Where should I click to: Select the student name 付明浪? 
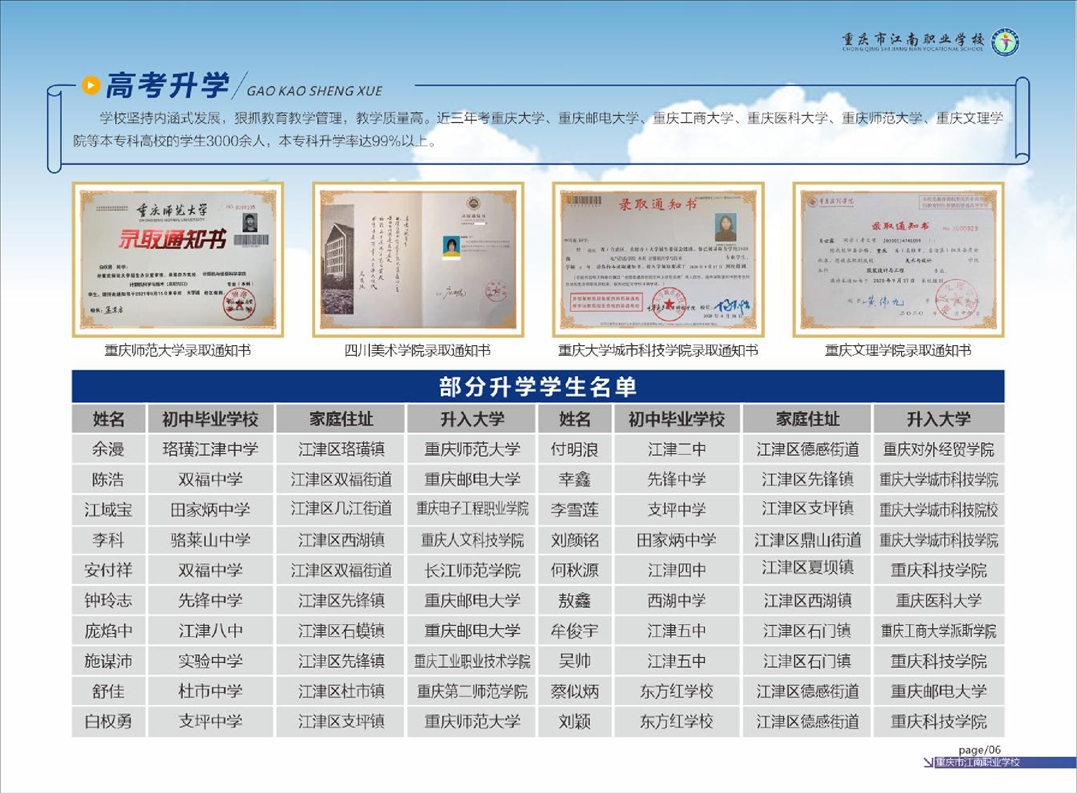pos(575,449)
